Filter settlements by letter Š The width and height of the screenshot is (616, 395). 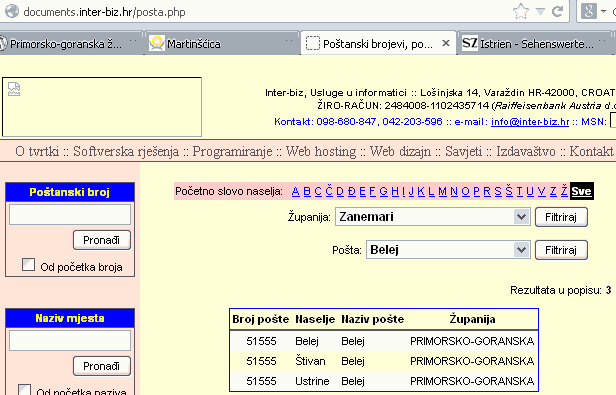[509, 191]
